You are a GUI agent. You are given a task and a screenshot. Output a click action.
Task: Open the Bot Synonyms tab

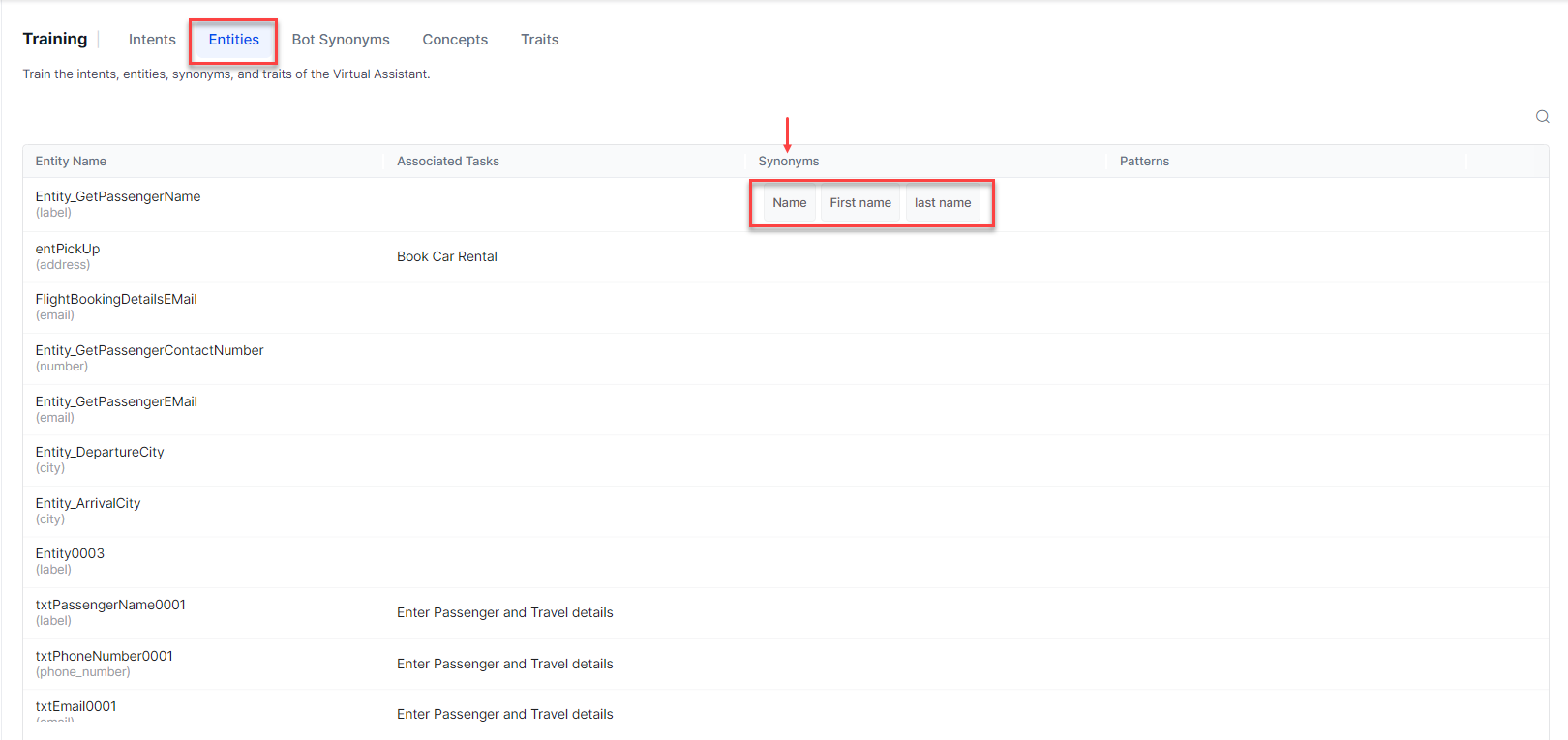pyautogui.click(x=341, y=40)
